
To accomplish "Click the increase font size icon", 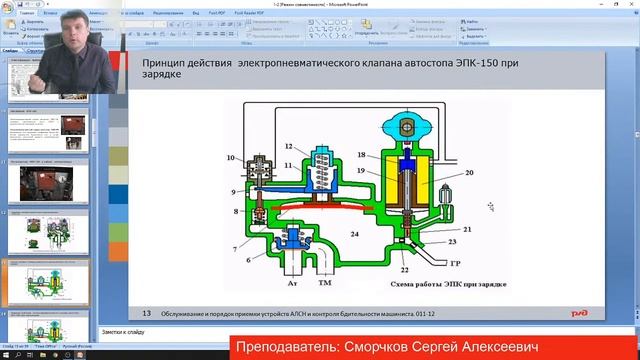I will [171, 24].
